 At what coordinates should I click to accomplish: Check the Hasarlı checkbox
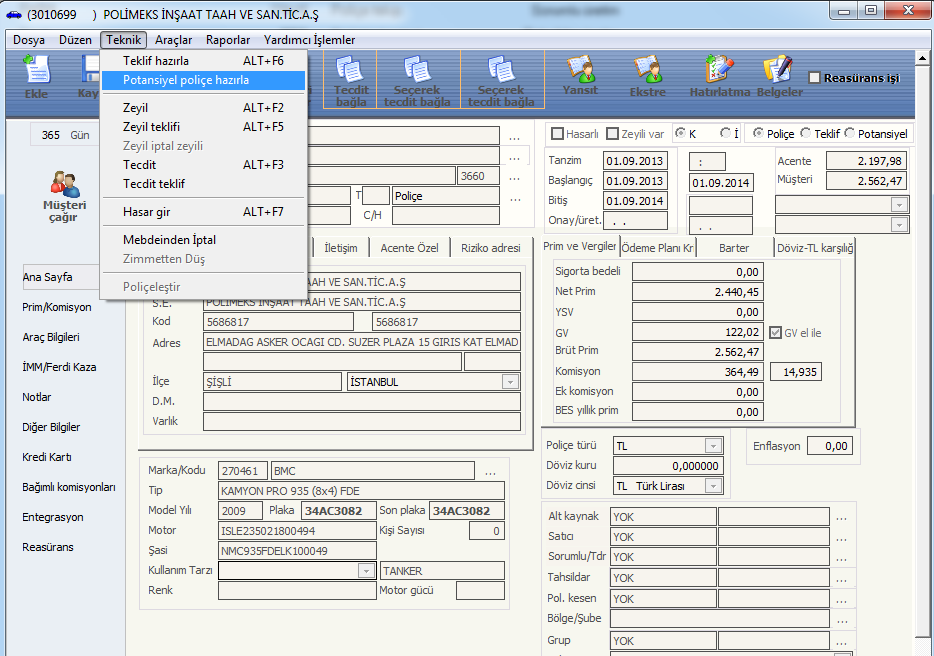[x=558, y=134]
